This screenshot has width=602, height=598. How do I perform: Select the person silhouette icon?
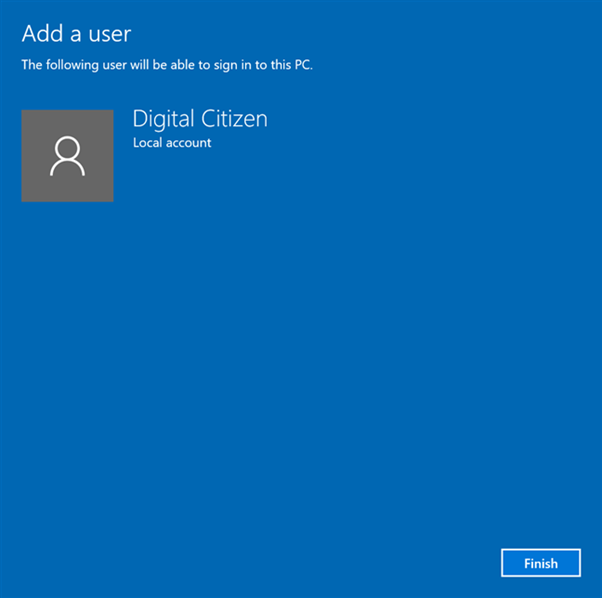click(x=67, y=156)
